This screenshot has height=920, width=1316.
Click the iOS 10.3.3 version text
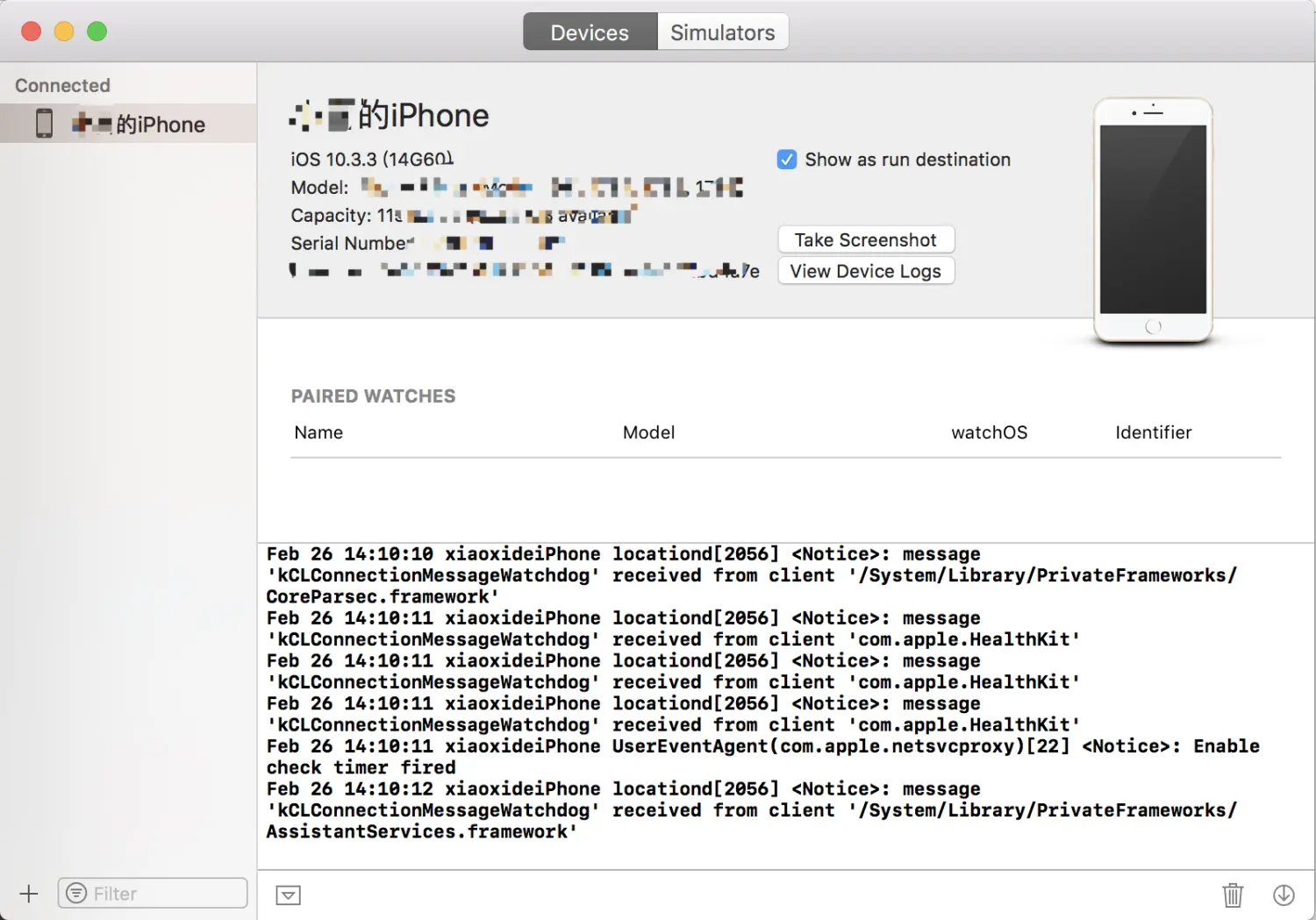click(372, 159)
